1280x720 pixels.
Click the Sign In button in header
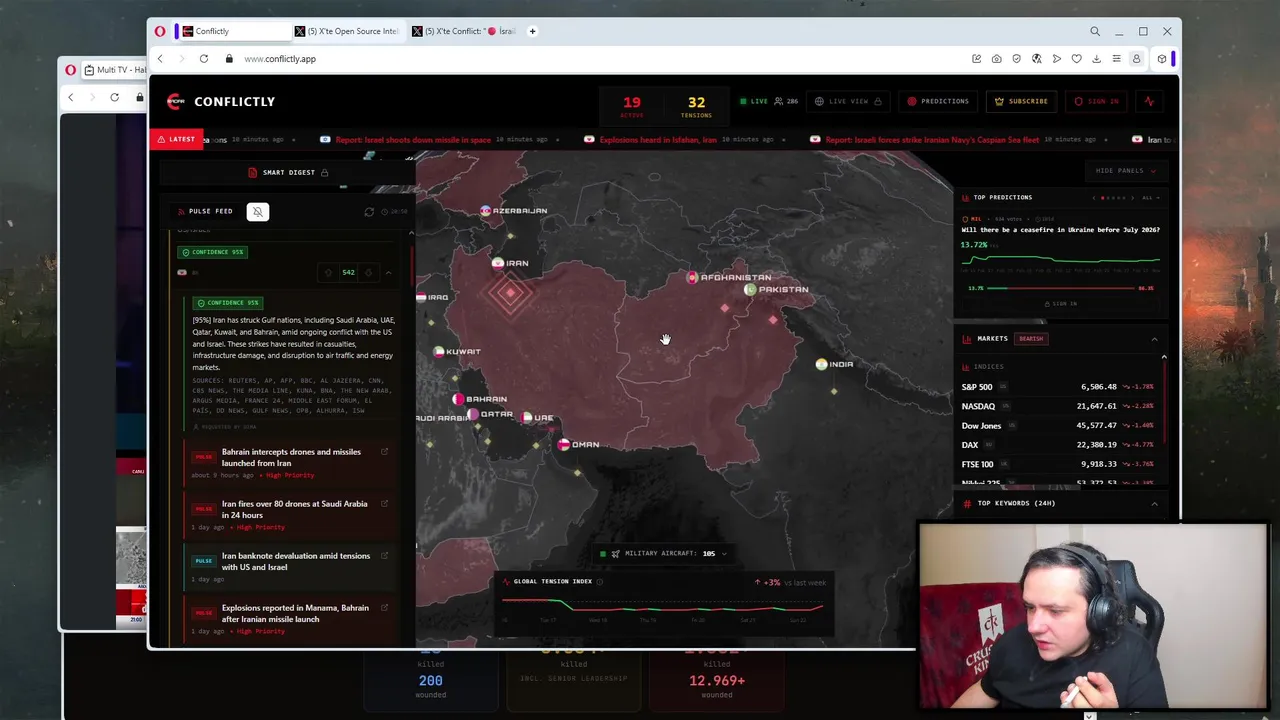pos(1097,101)
